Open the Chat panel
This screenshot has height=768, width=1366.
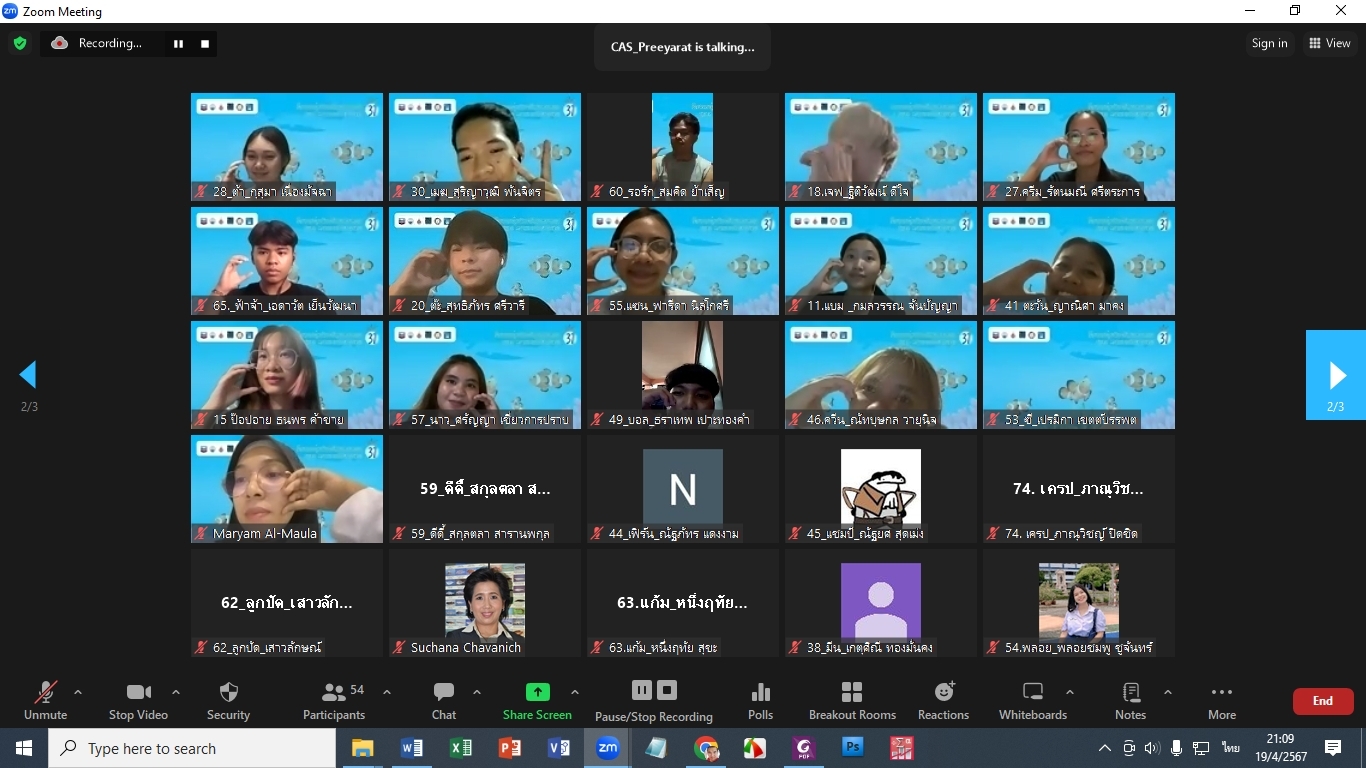tap(444, 701)
